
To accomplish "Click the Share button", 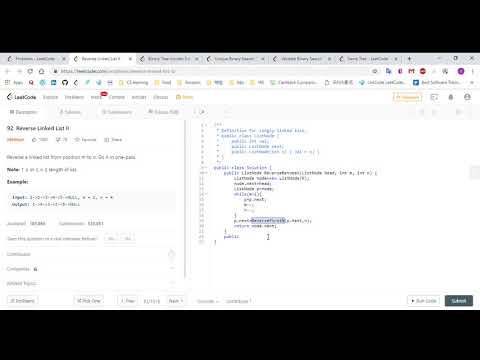I will click(x=113, y=140).
